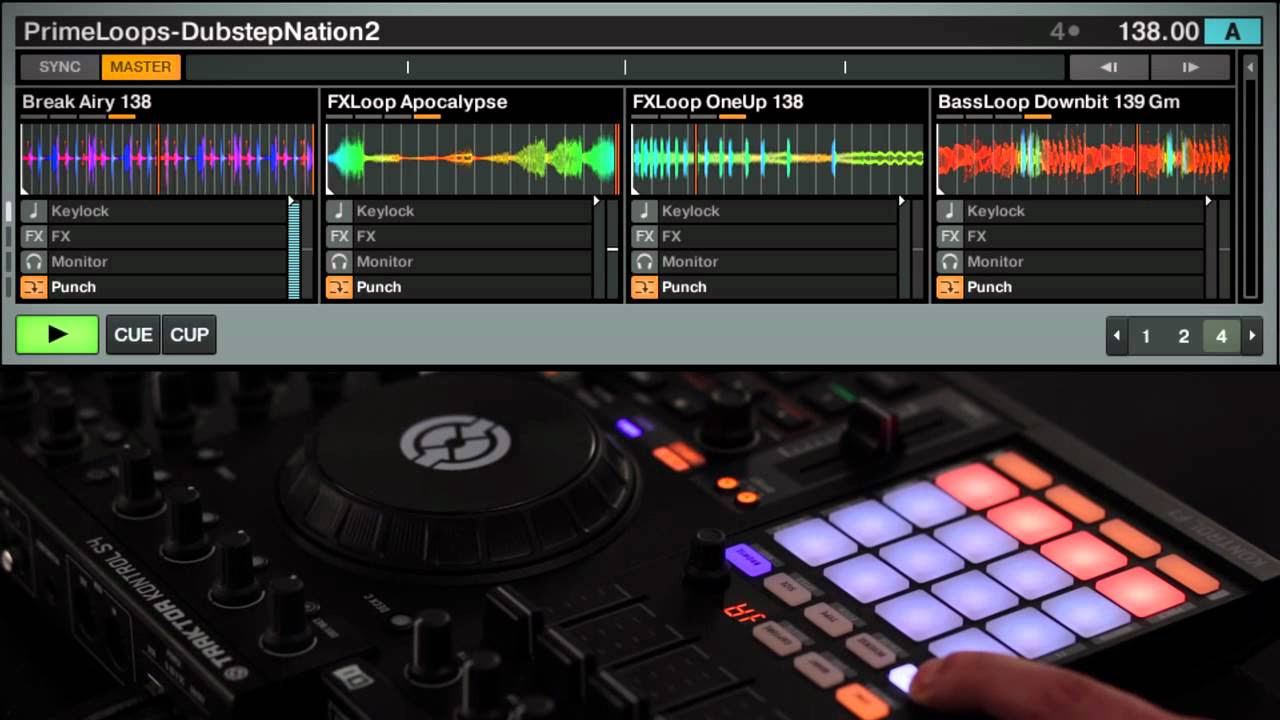Click the FX icon for FXLoop OneUp 138

tap(644, 236)
